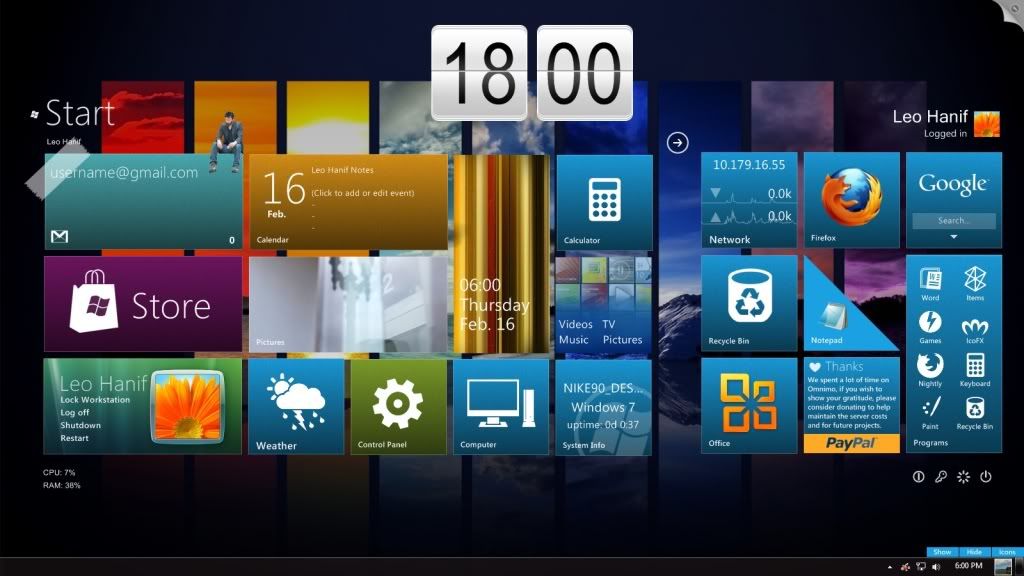Viewport: 1024px width, 576px height.
Task: Toggle 'Show' for desktop widgets on taskbar
Action: (x=942, y=551)
